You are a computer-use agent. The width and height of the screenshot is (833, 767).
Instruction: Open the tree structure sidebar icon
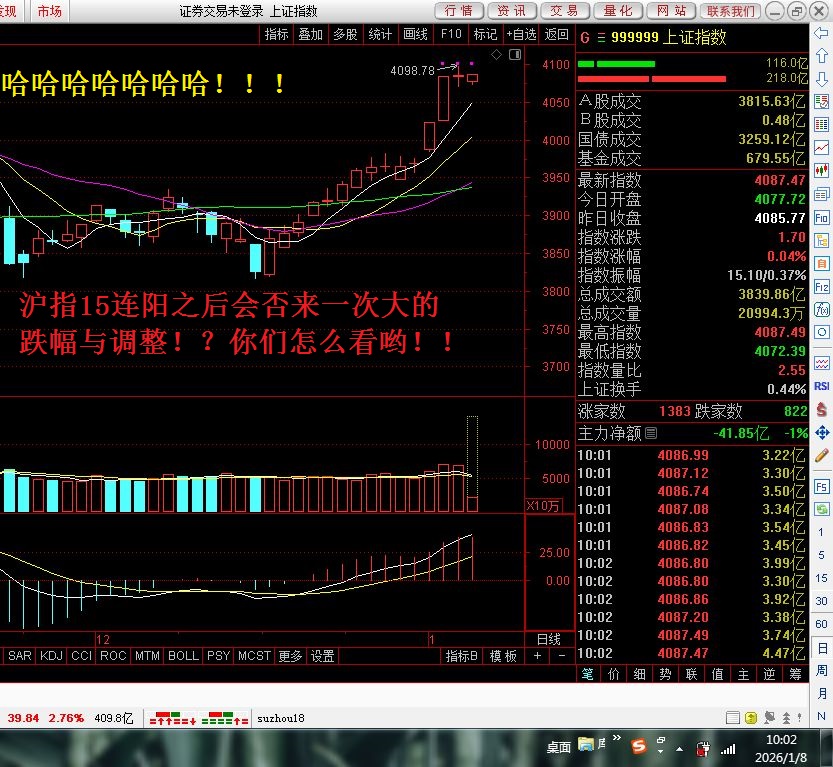821,241
